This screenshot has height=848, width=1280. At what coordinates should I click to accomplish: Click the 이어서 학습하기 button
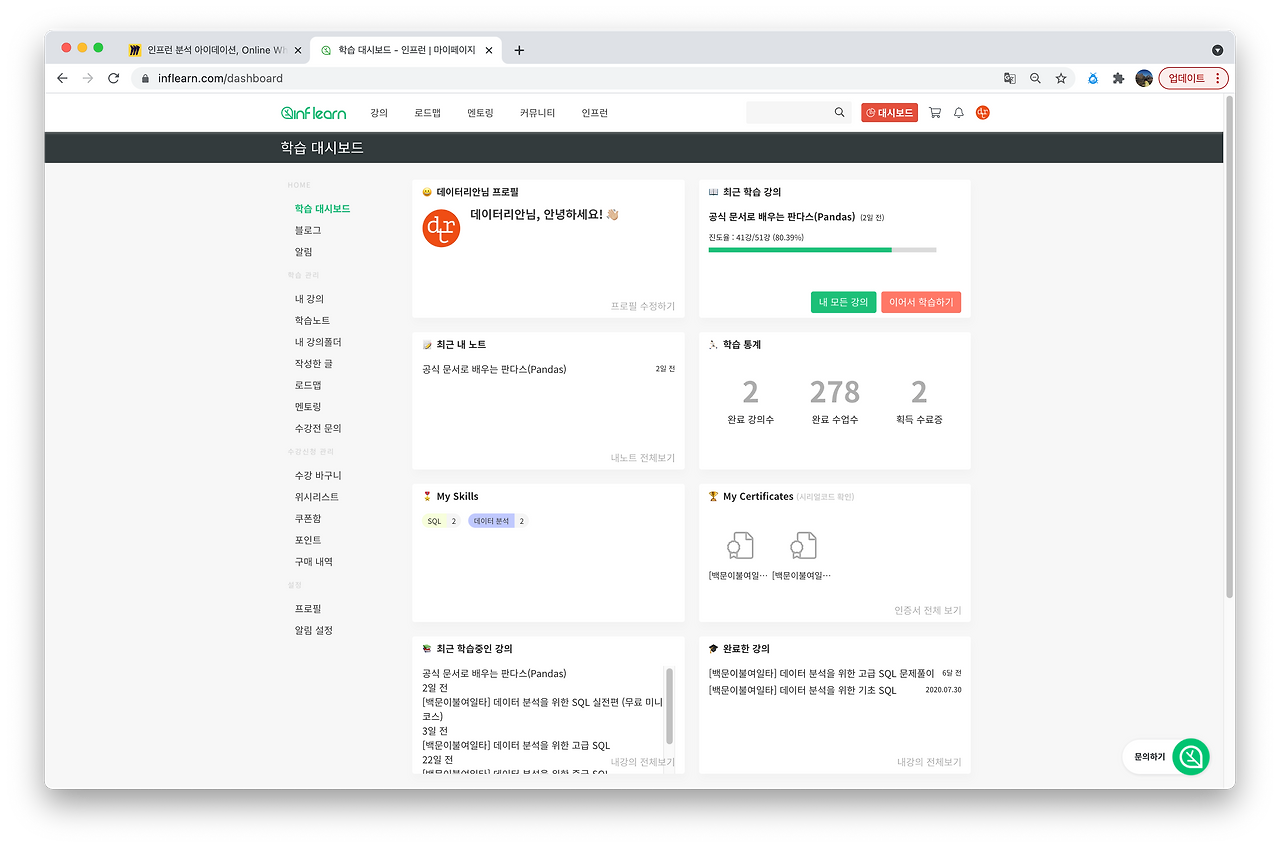pos(921,302)
